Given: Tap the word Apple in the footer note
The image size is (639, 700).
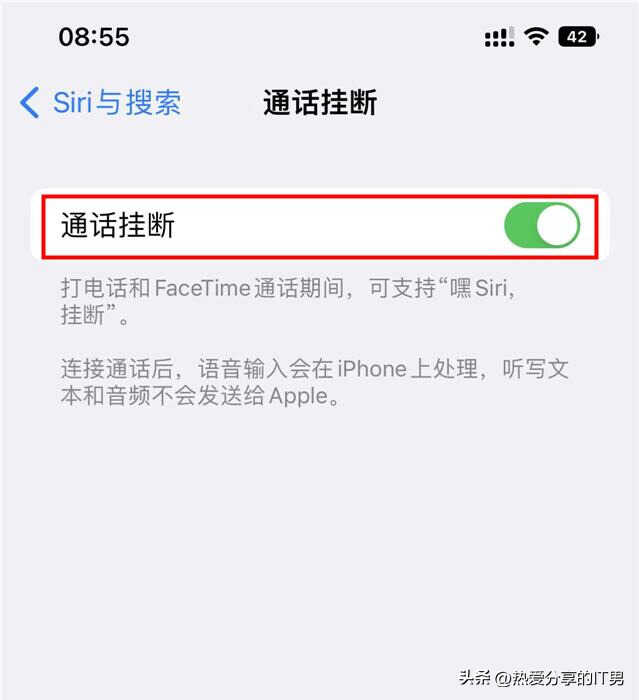Looking at the screenshot, I should pyautogui.click(x=299, y=396).
